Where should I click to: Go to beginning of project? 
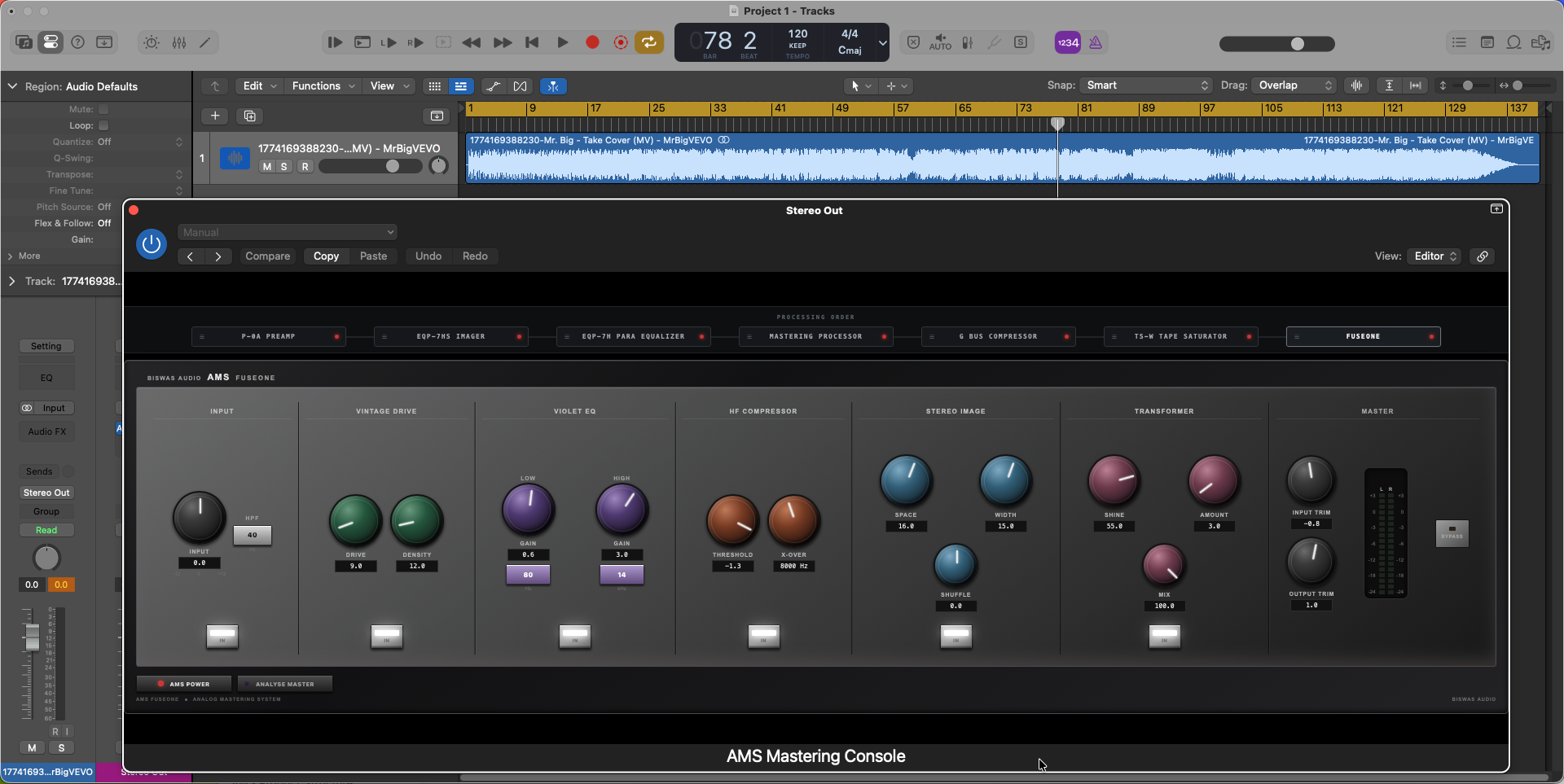point(532,42)
